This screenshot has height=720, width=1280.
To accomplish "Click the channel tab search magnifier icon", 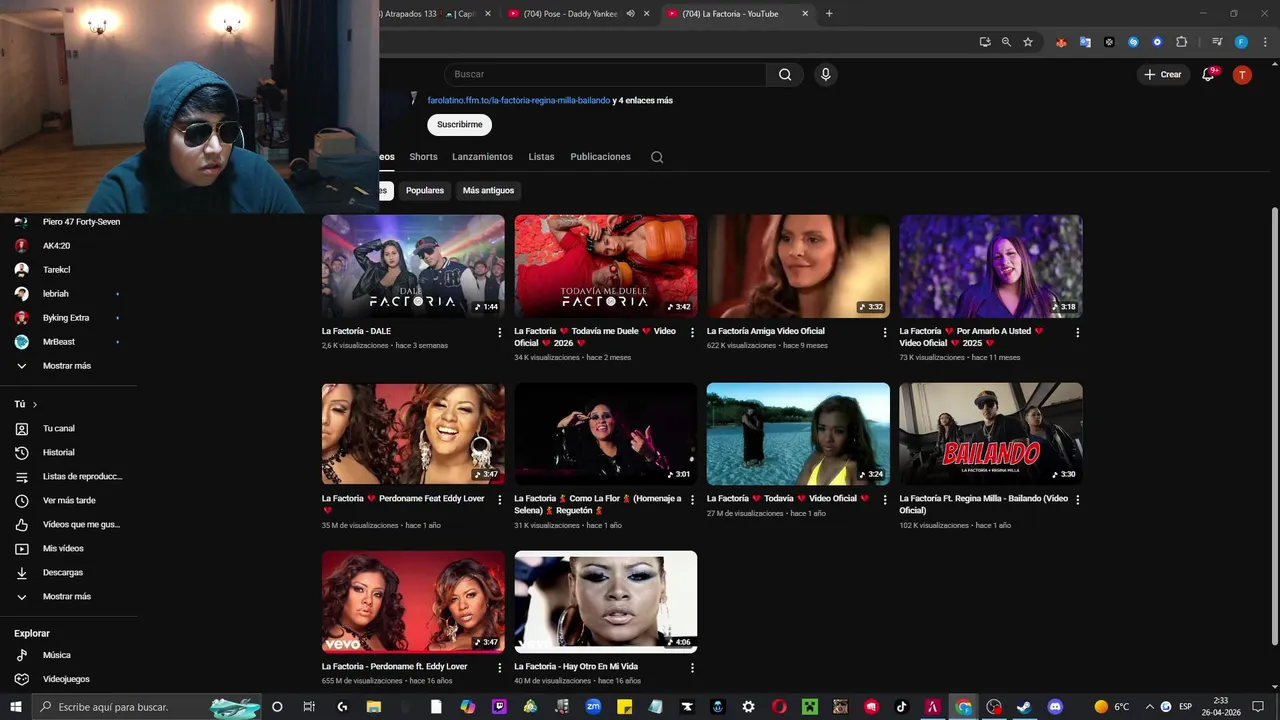I will click(x=657, y=157).
